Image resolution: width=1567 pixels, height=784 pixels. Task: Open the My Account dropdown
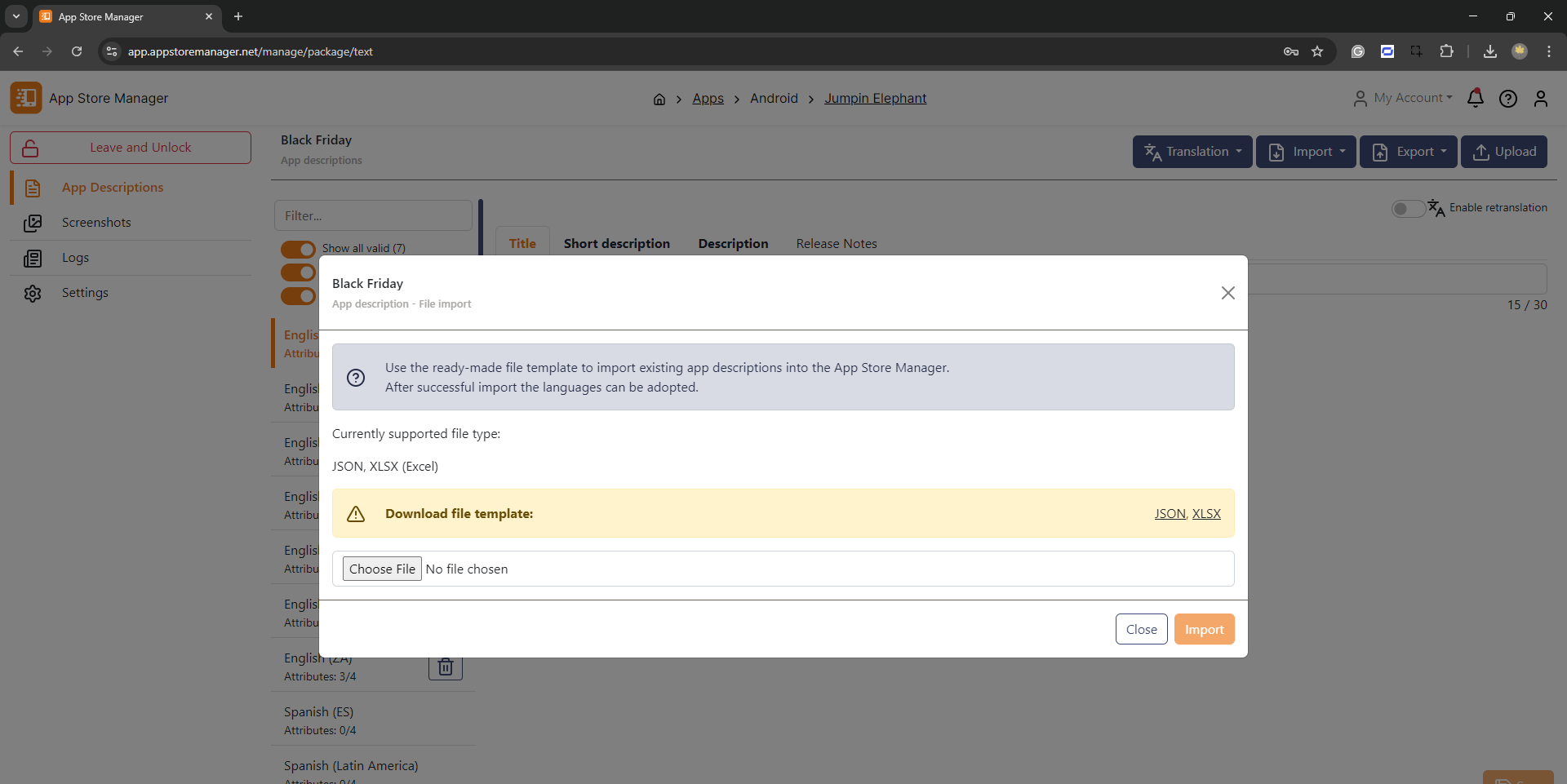(1404, 98)
